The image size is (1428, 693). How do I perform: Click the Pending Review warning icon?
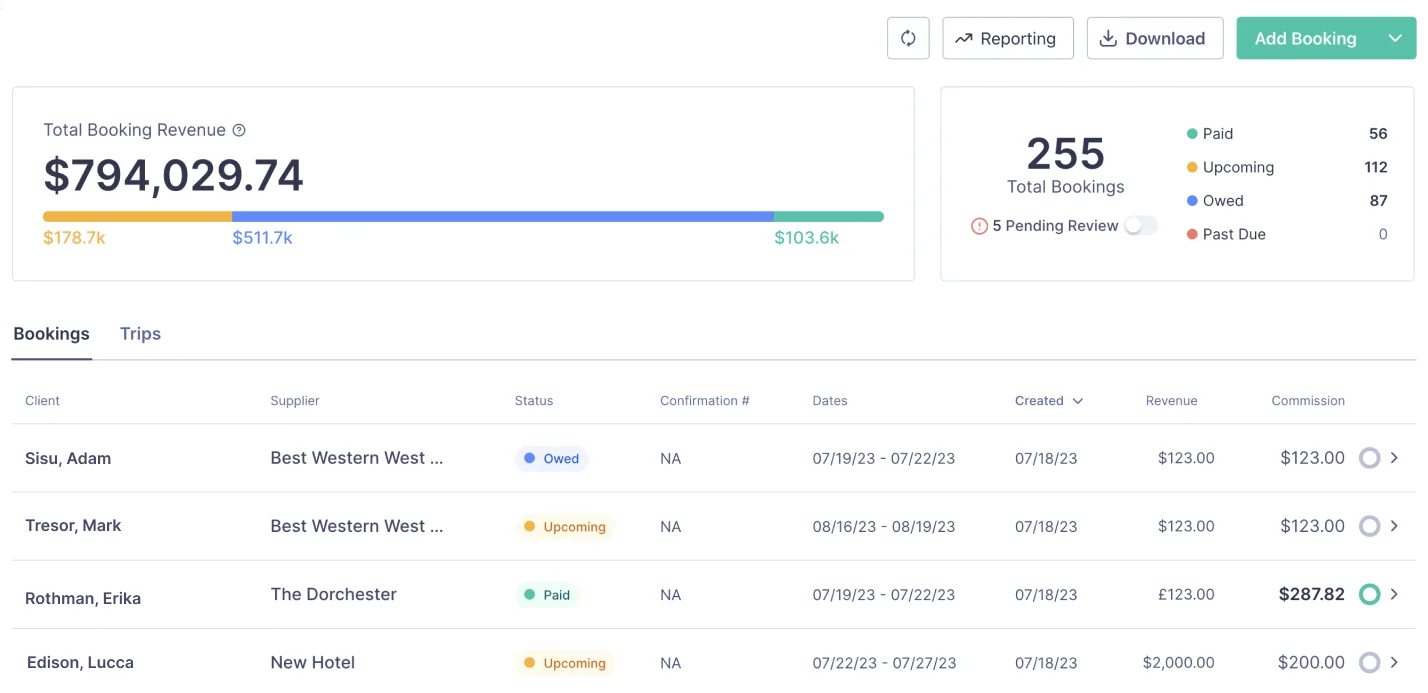pyautogui.click(x=979, y=226)
